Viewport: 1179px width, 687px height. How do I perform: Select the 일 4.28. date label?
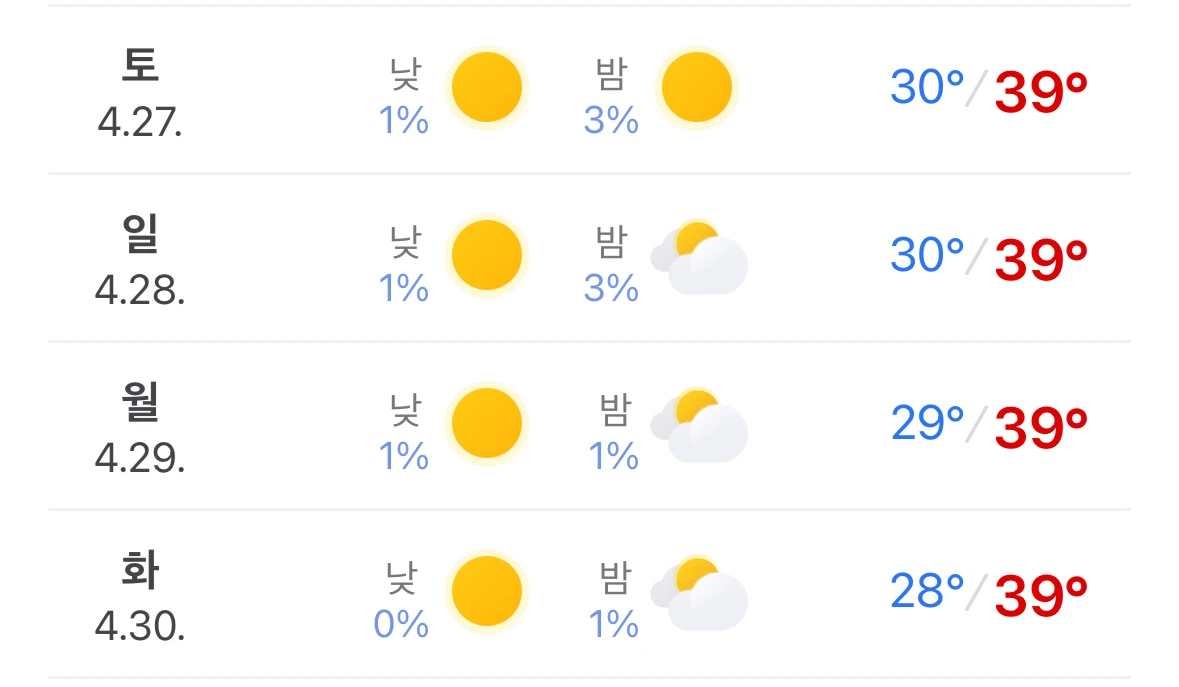140,261
